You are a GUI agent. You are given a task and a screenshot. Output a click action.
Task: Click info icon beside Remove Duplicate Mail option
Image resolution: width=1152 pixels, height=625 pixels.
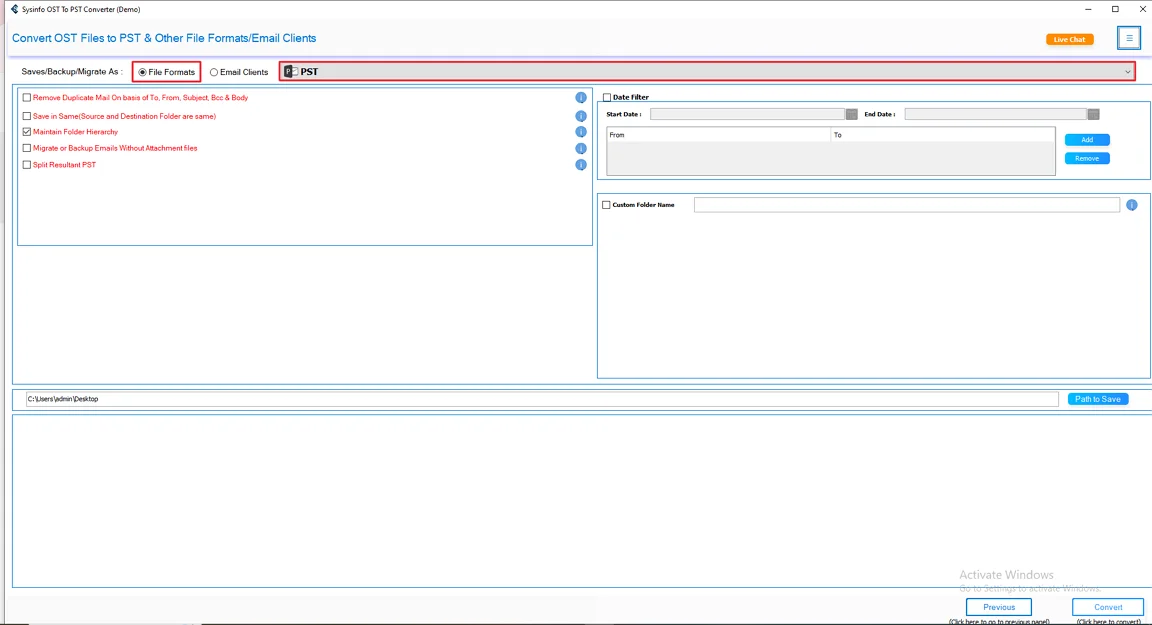pyautogui.click(x=581, y=98)
